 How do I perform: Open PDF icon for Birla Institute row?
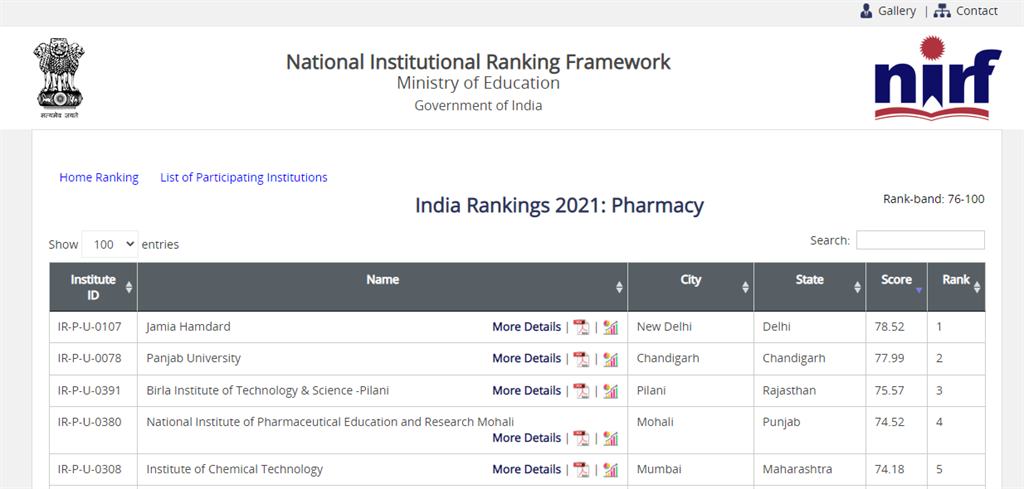click(581, 391)
